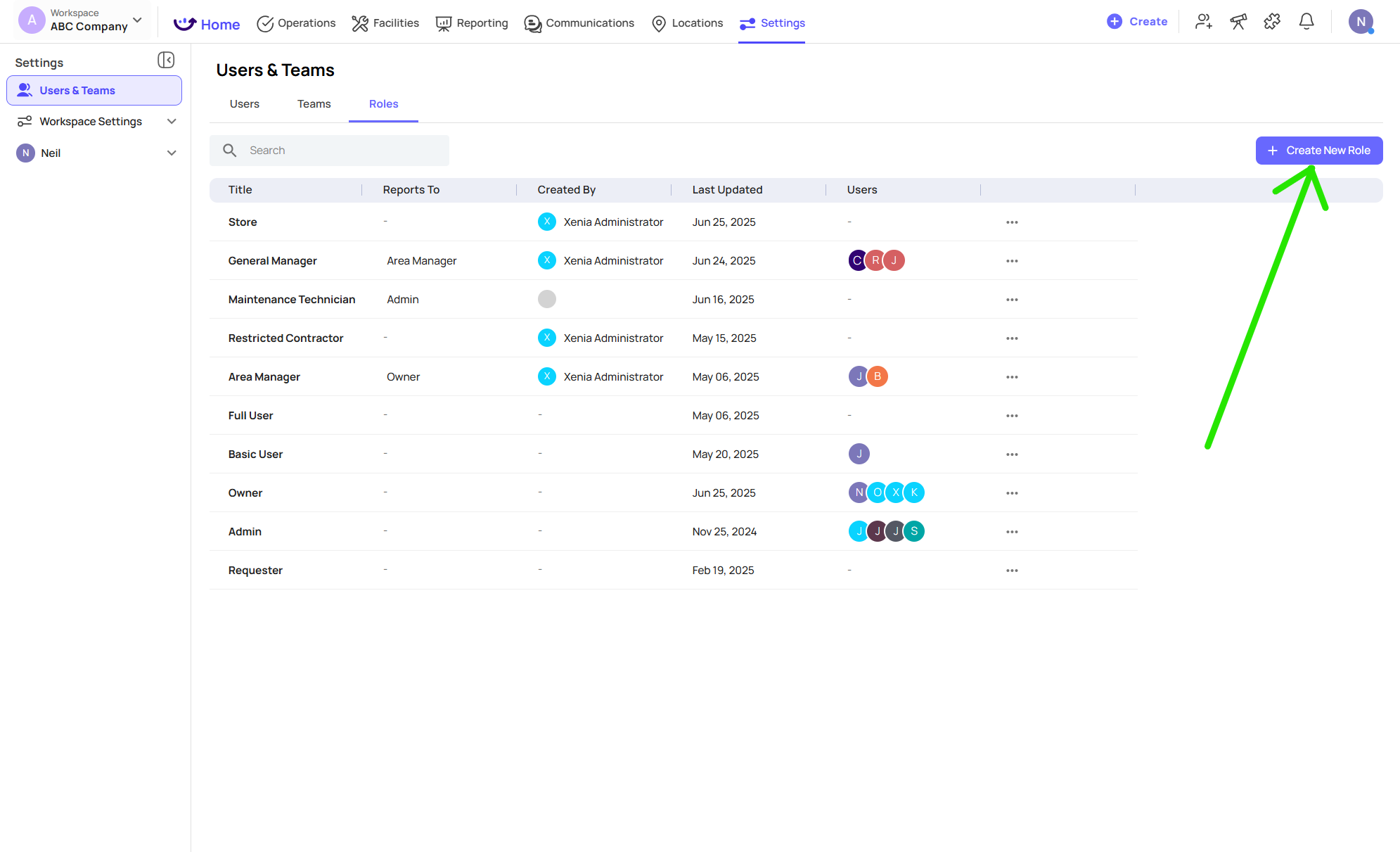Collapse the Settings sidebar panel icon
Viewport: 1400px width, 852px height.
click(166, 61)
